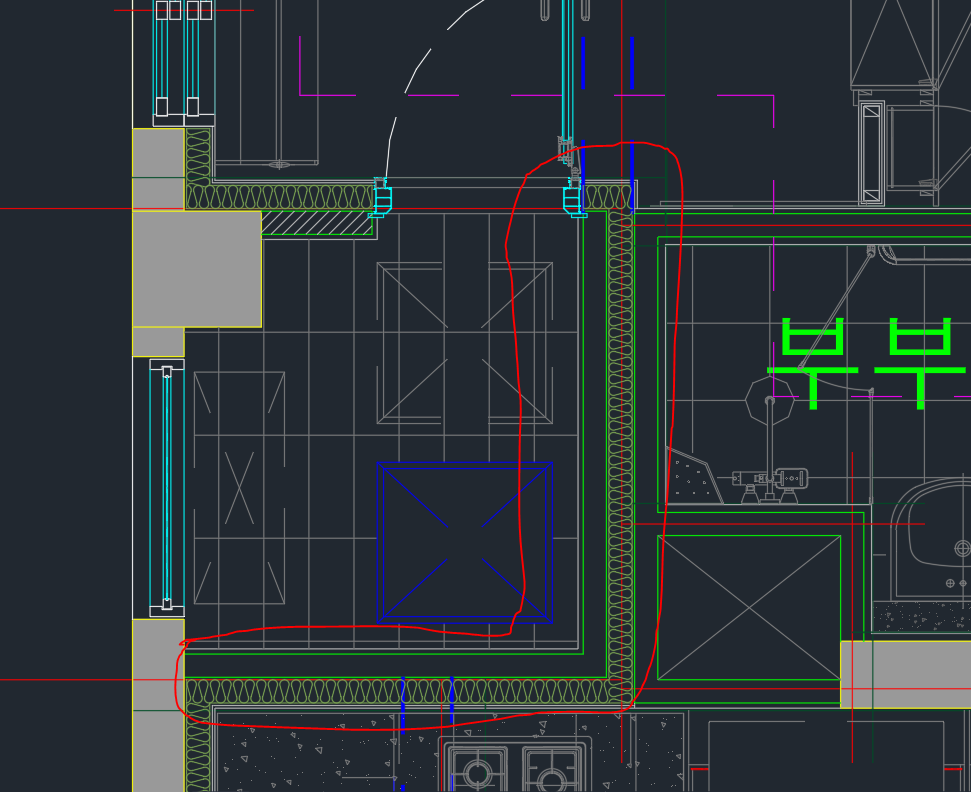Click the octagonal shower head symbol

(770, 402)
